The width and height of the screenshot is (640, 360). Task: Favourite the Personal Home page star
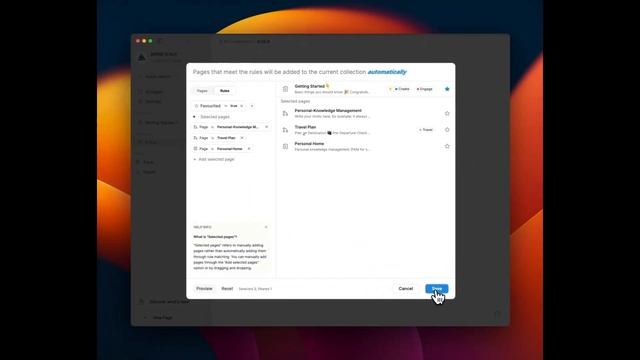tap(447, 146)
